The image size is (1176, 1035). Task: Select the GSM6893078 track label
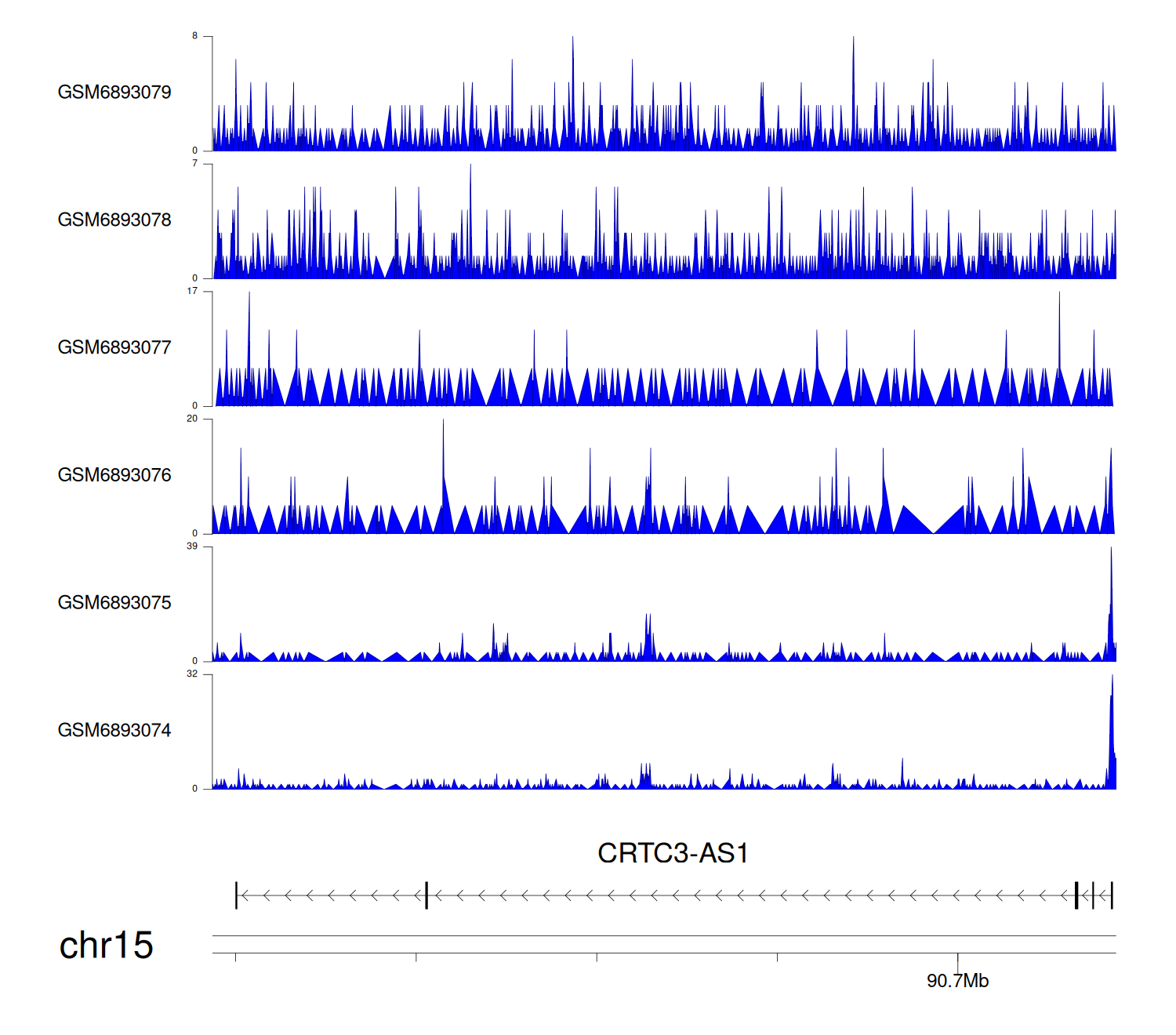(114, 220)
